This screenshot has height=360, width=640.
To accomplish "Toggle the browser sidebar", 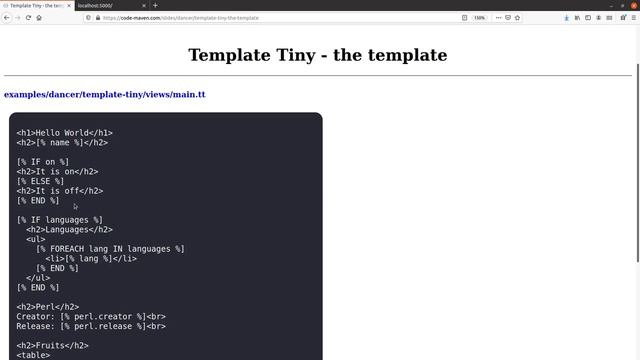I will point(588,18).
